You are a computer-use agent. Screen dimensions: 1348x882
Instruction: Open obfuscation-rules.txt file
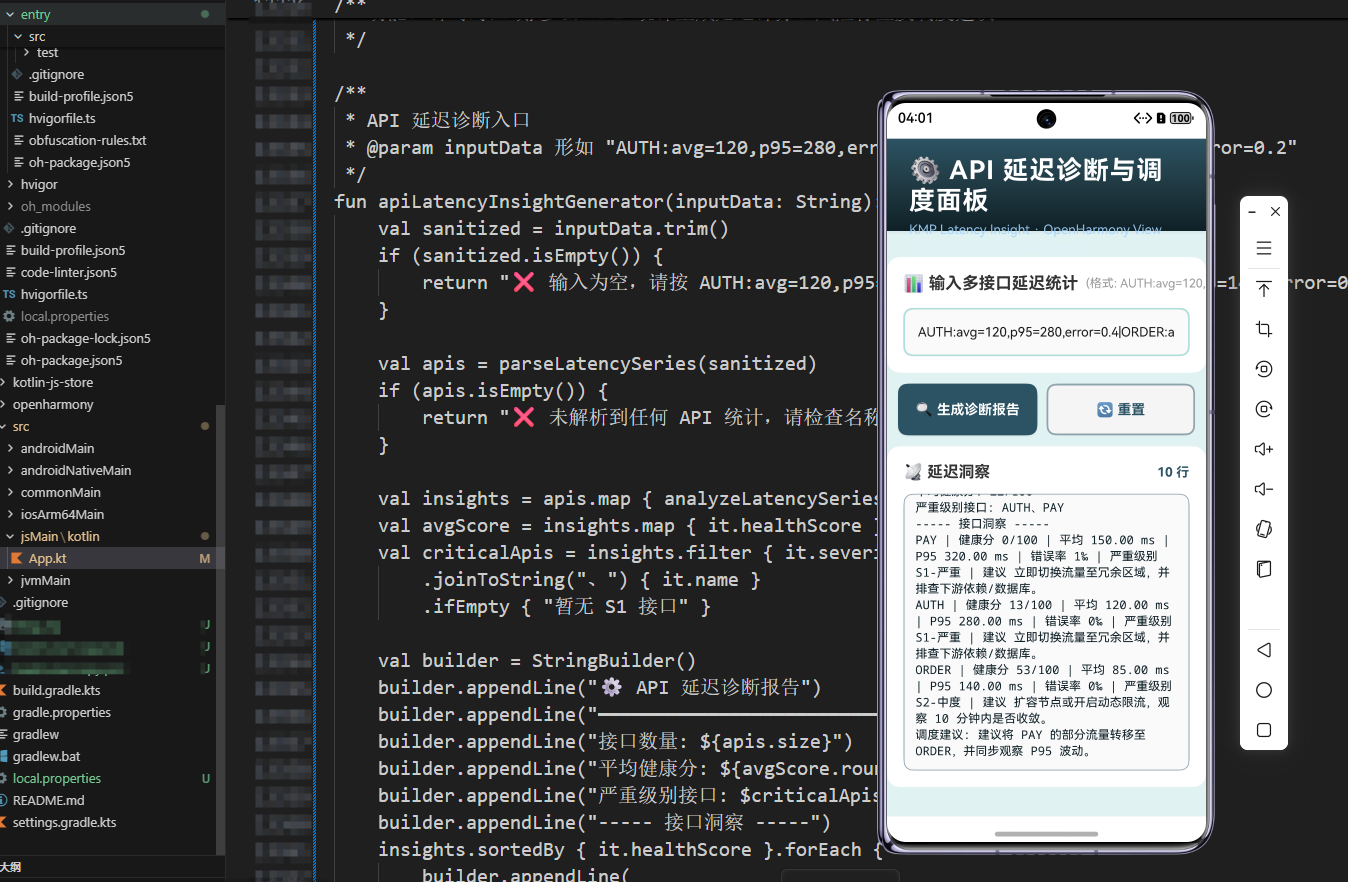click(88, 140)
